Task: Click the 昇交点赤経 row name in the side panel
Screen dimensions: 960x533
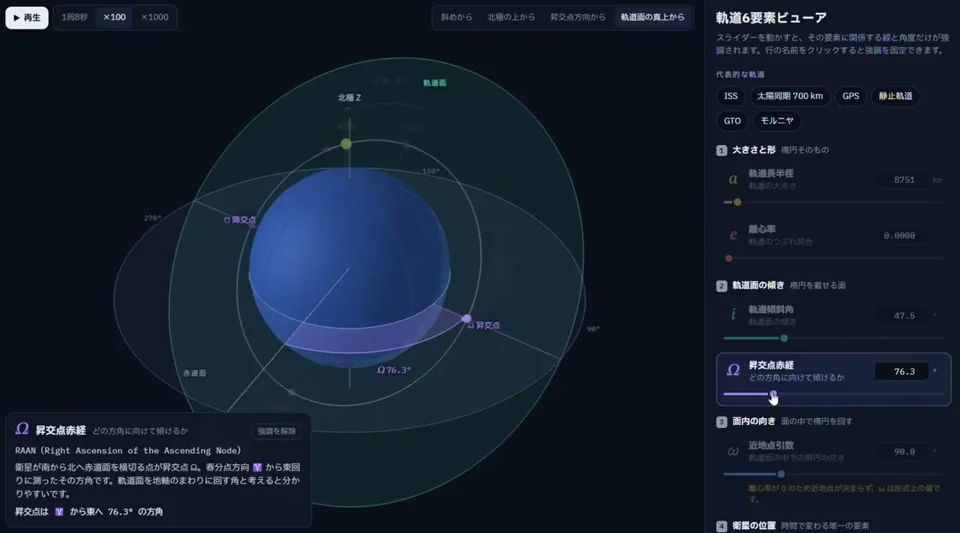Action: click(x=771, y=365)
